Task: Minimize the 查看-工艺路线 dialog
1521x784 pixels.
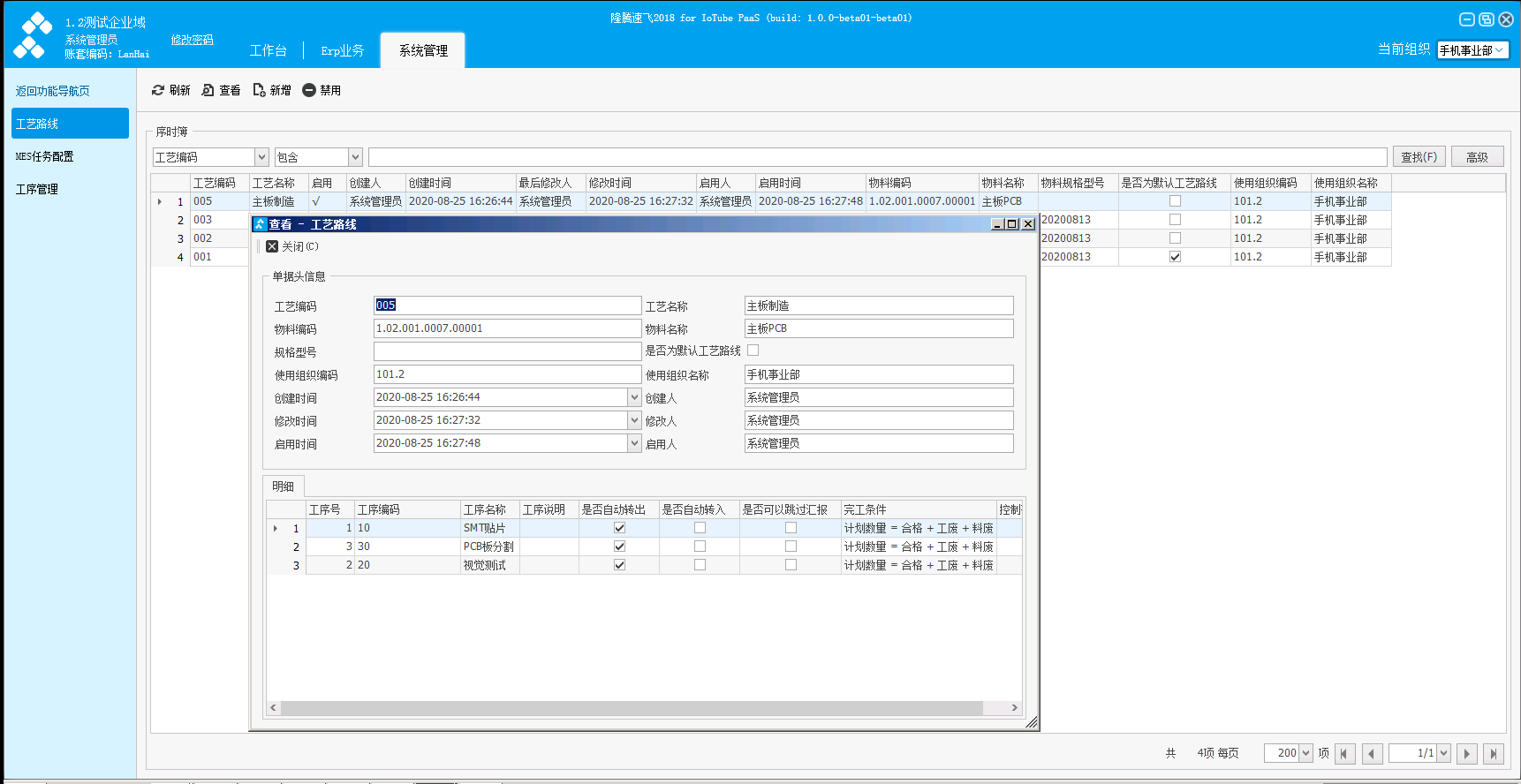Action: tap(997, 224)
